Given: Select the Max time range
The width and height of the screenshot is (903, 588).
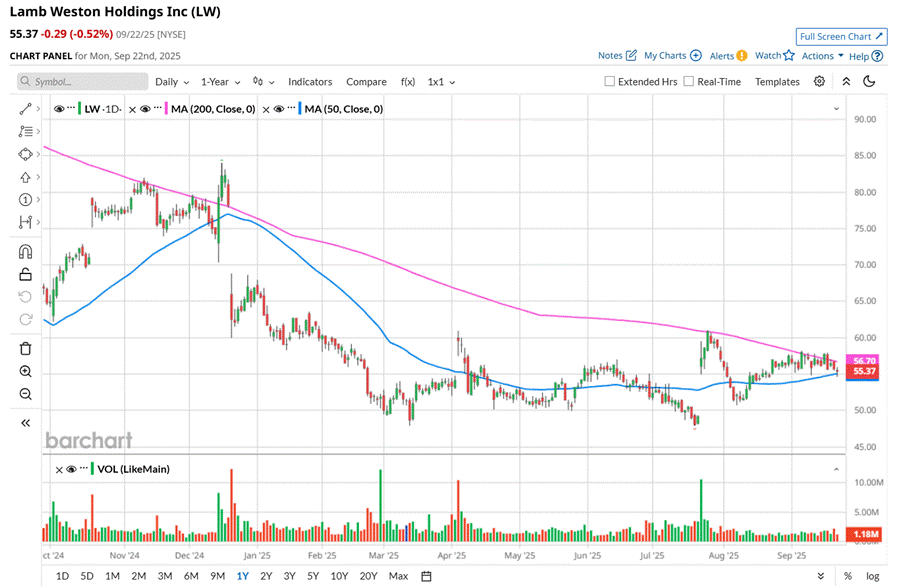Looking at the screenshot, I should (x=398, y=576).
